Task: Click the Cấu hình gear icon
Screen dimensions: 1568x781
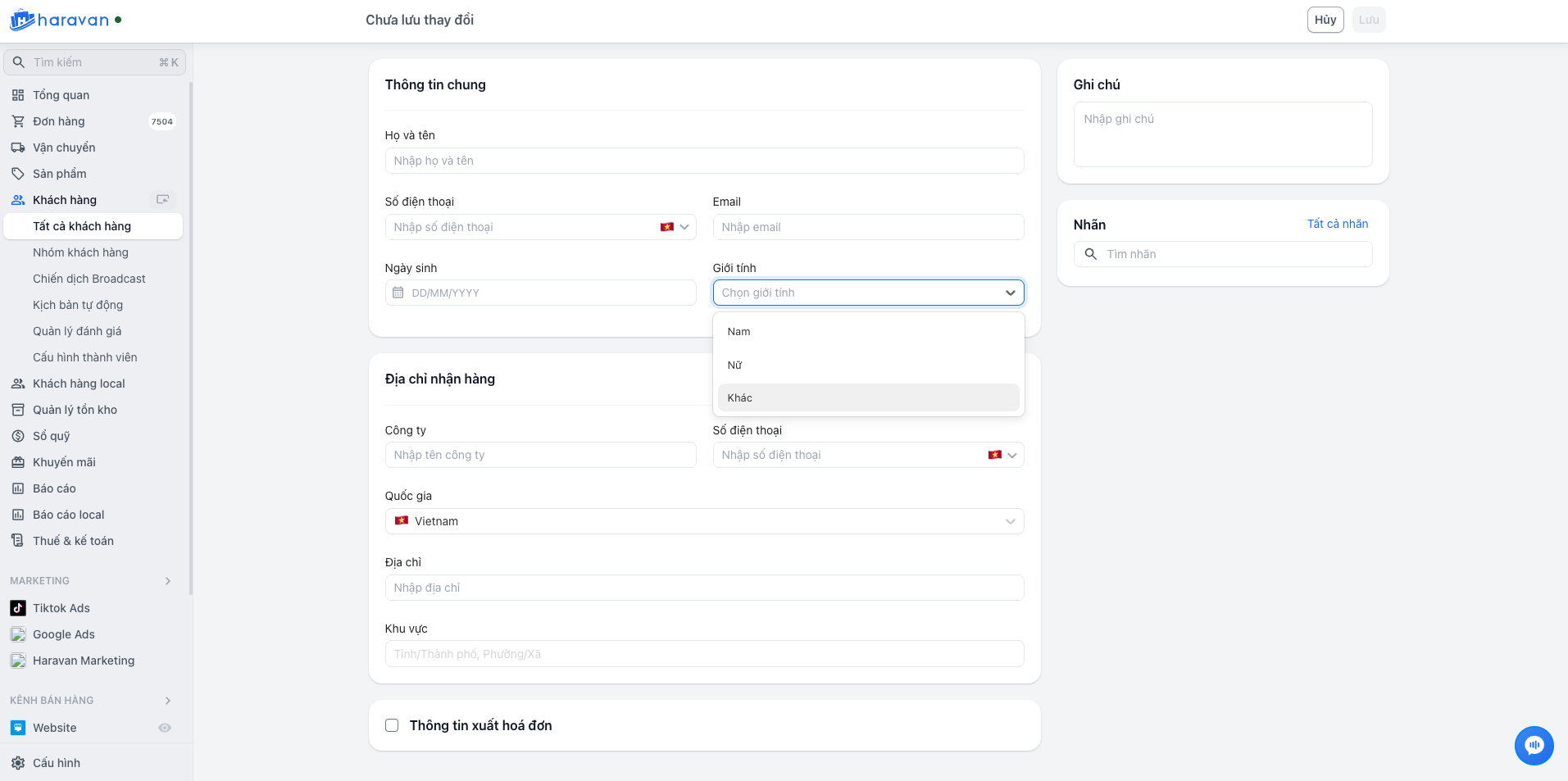Action: pos(18,763)
